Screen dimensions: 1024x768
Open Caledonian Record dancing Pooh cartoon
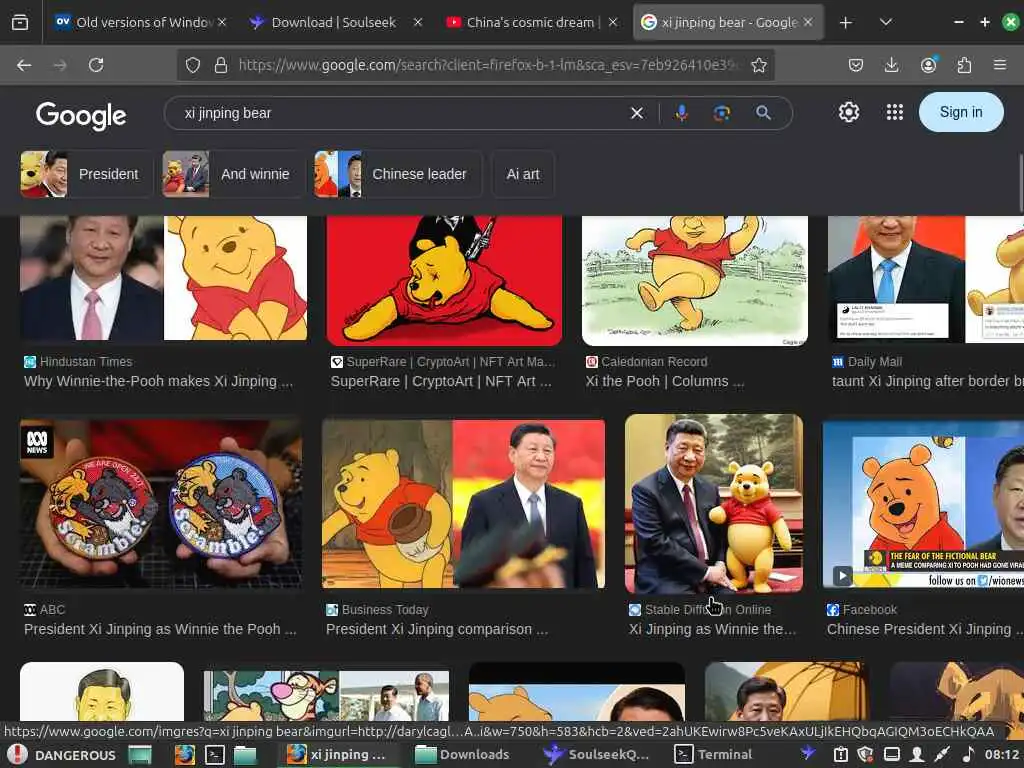click(695, 281)
